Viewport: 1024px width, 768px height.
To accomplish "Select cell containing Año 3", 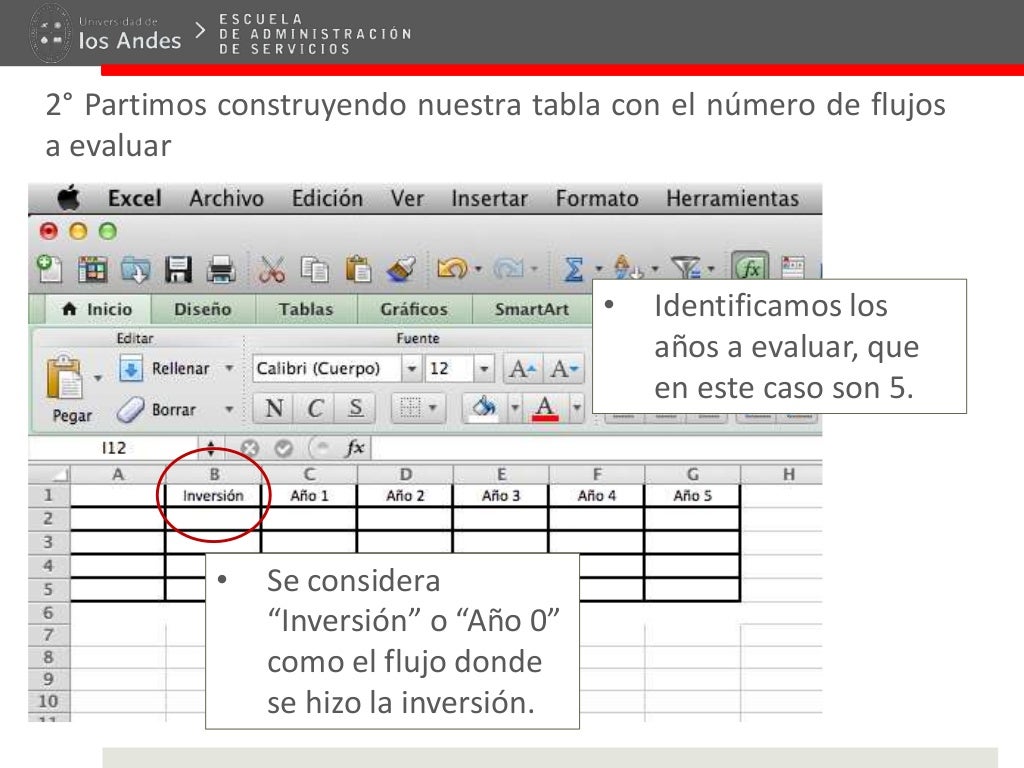I will tap(501, 496).
